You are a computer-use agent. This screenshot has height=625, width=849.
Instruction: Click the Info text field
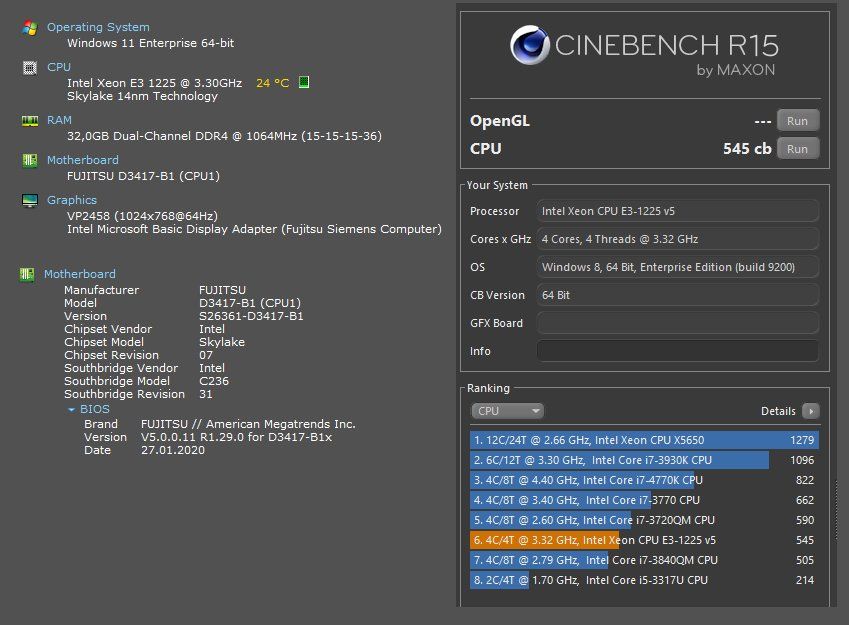(677, 351)
